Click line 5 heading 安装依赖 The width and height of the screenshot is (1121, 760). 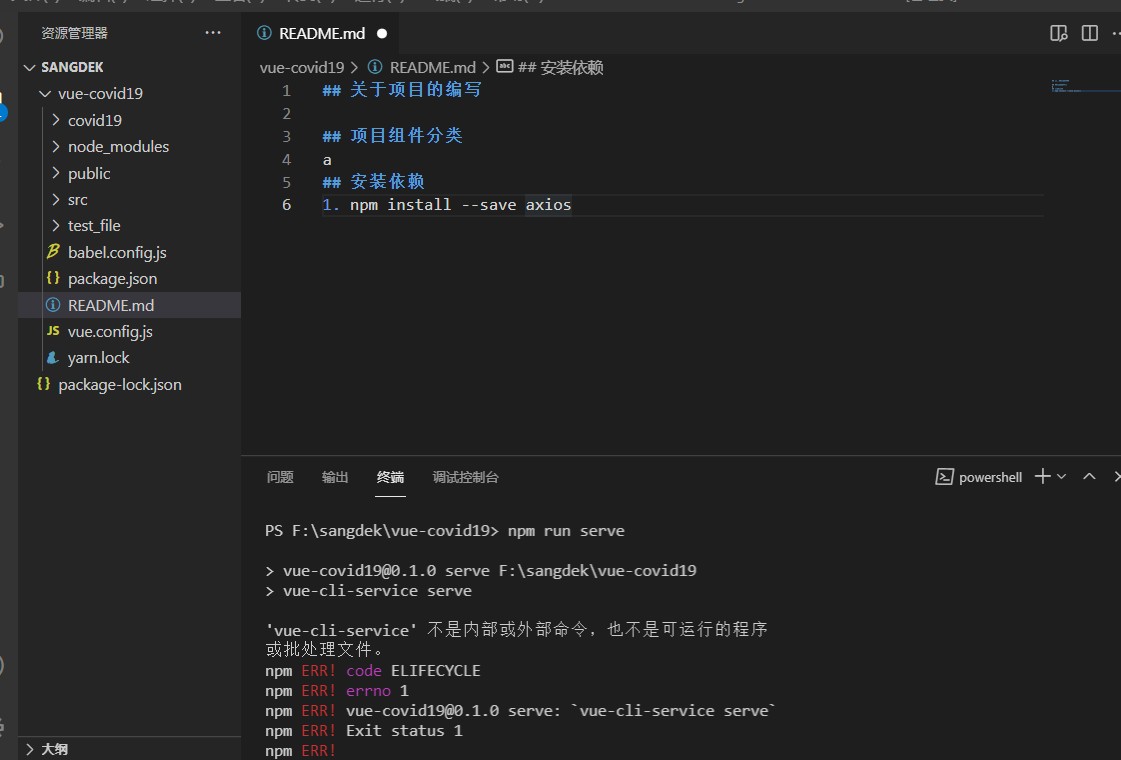(373, 182)
